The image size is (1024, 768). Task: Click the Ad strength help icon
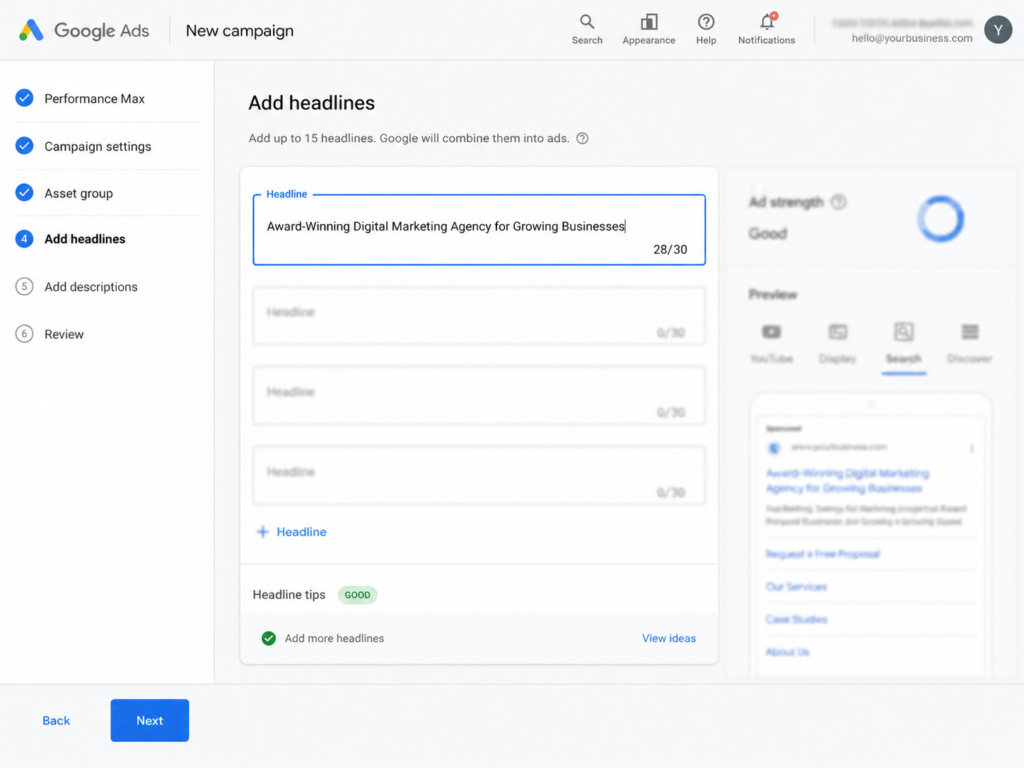(839, 202)
